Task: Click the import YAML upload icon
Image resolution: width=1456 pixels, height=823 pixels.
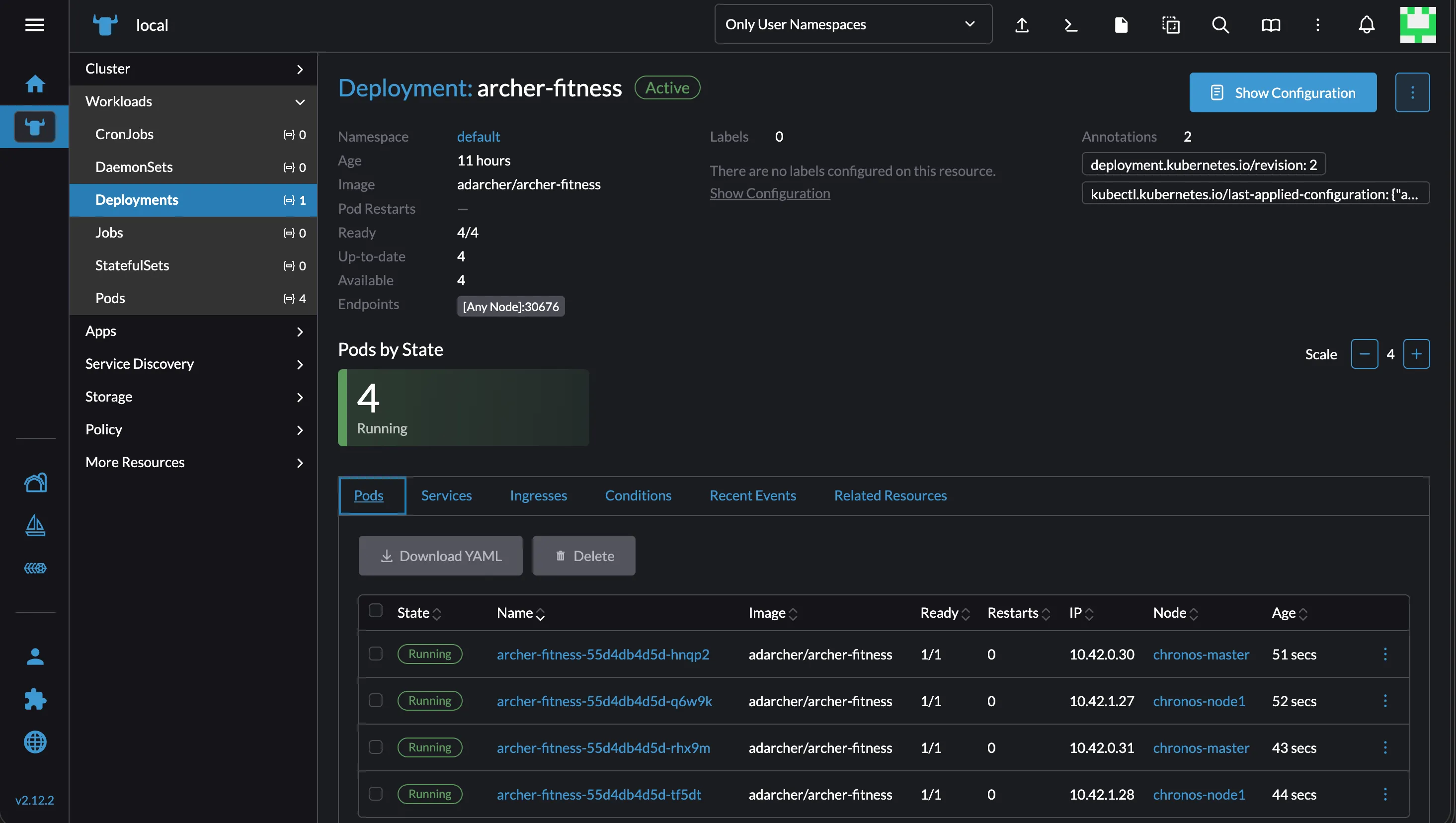Action: (x=1021, y=25)
